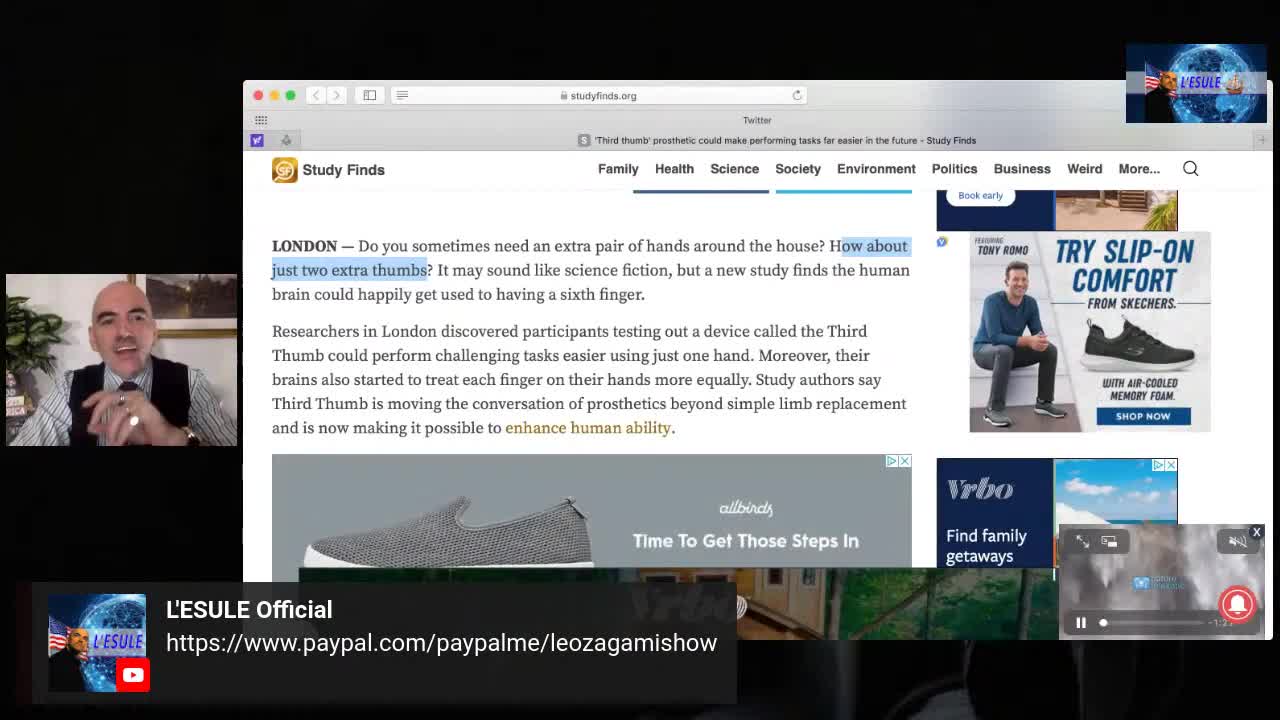Select the second pinned tab icon
Screen dimensions: 1280x720
[x=286, y=140]
